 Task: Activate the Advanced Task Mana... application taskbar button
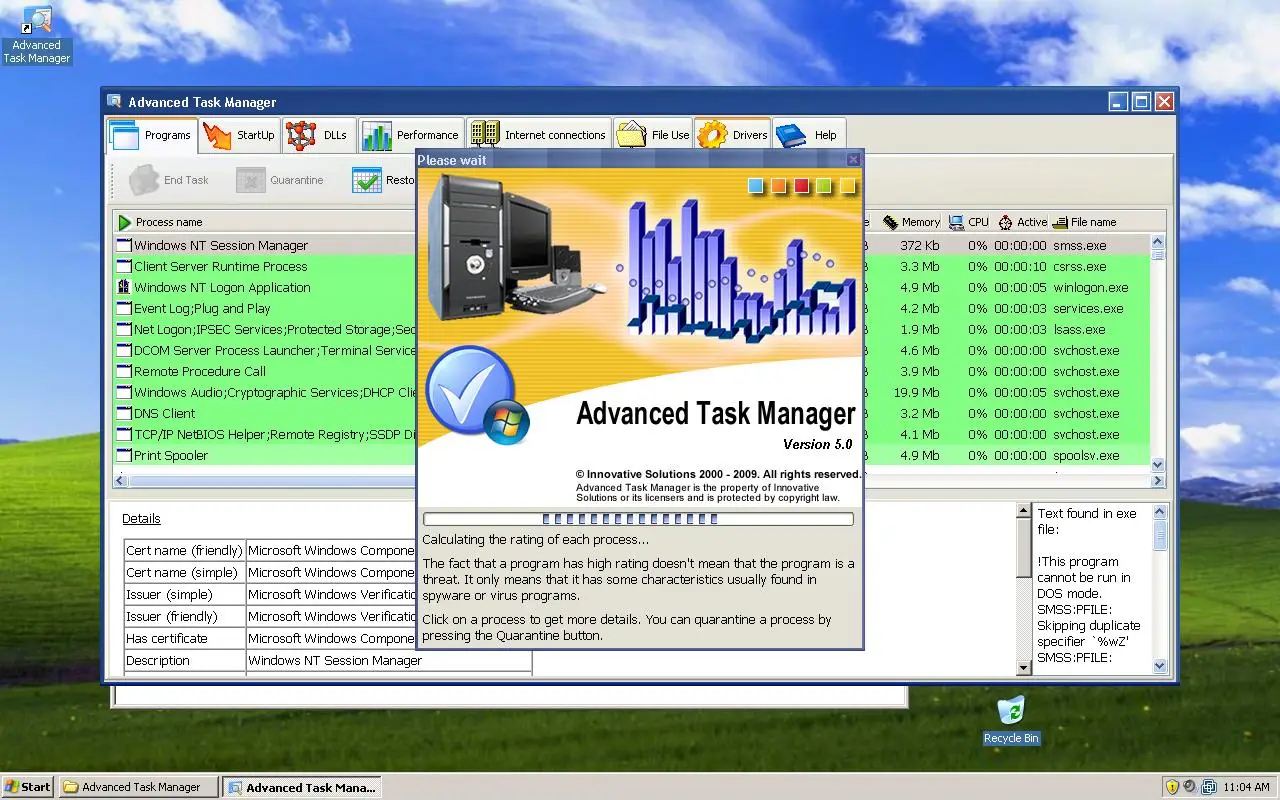tap(302, 787)
